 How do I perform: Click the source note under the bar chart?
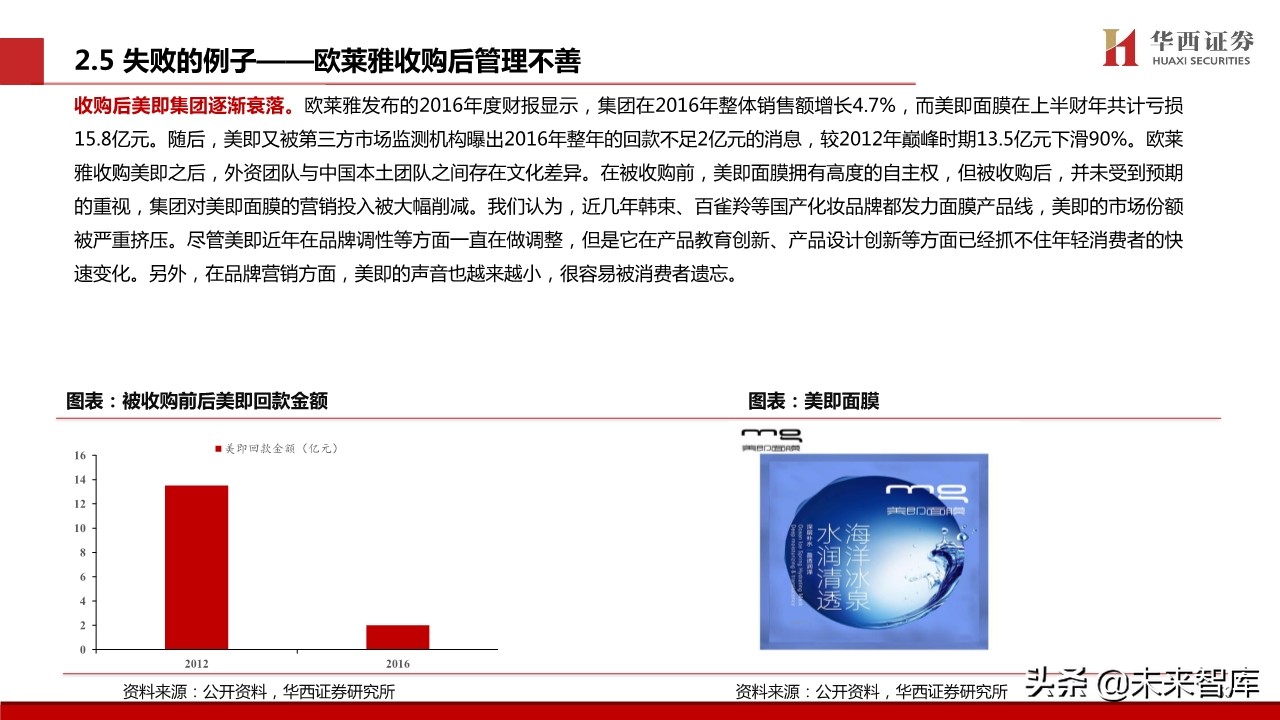click(x=258, y=691)
